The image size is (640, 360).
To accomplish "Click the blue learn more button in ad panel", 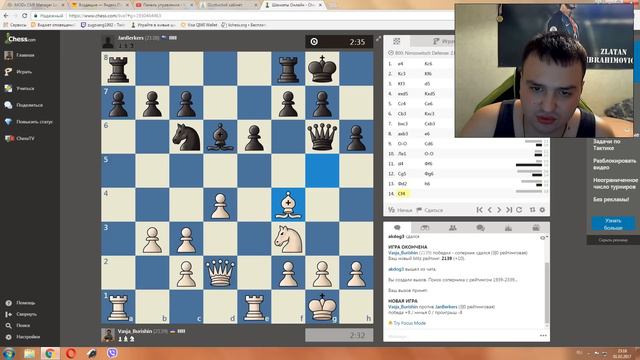I will click(x=613, y=224).
